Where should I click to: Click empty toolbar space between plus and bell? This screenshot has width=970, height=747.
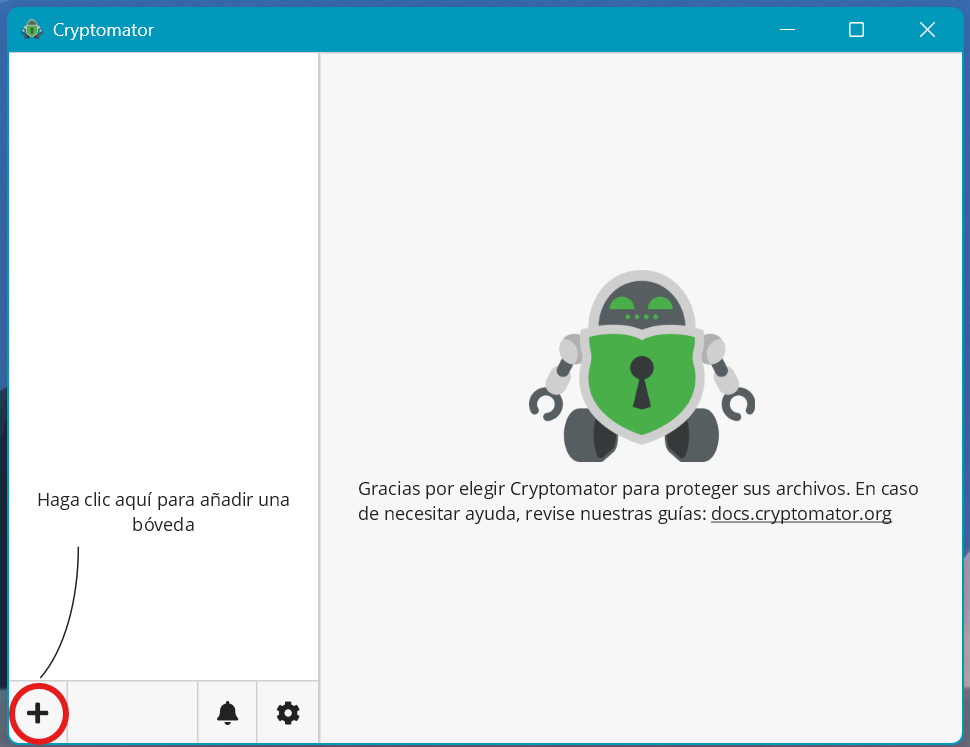133,713
